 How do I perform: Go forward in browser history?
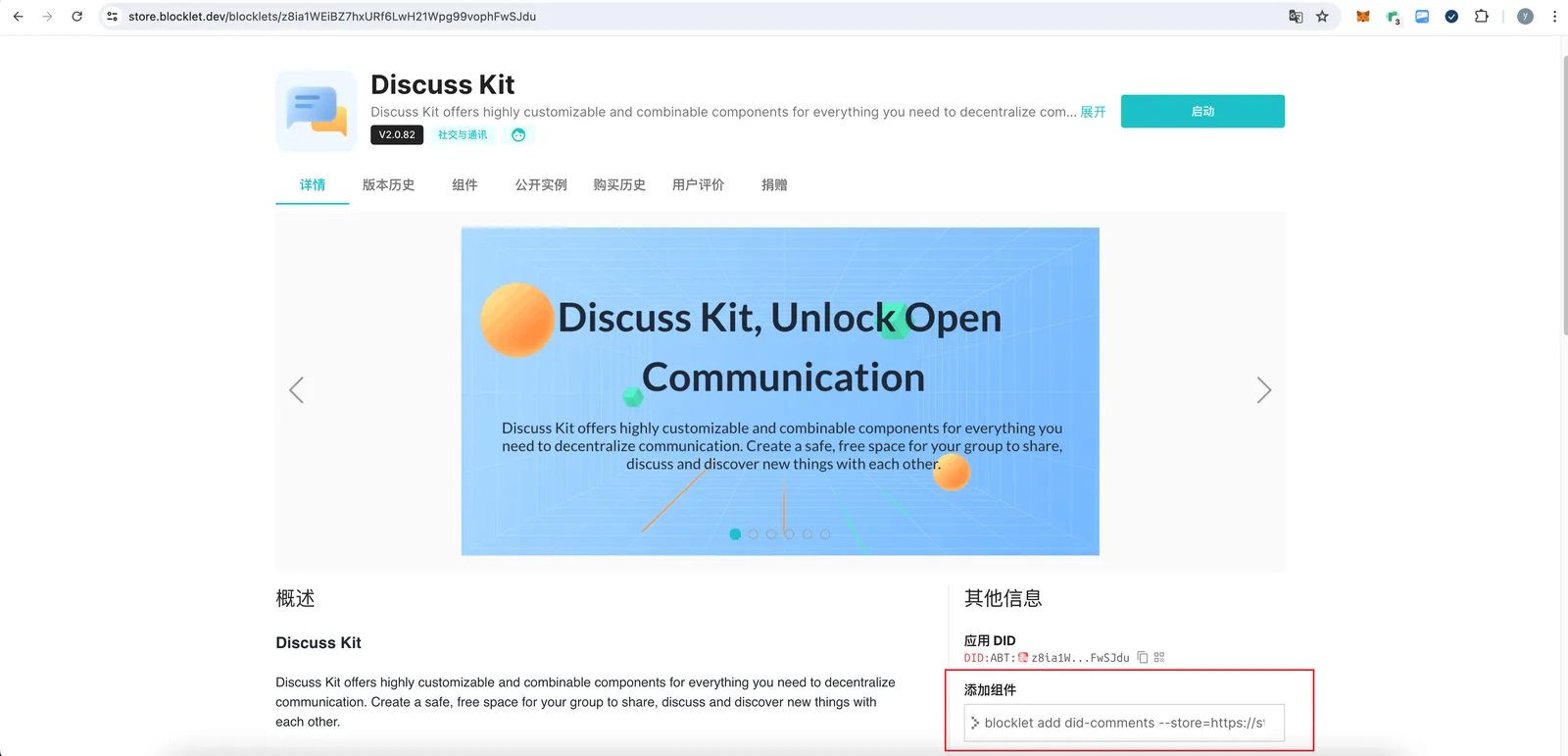pyautogui.click(x=47, y=17)
